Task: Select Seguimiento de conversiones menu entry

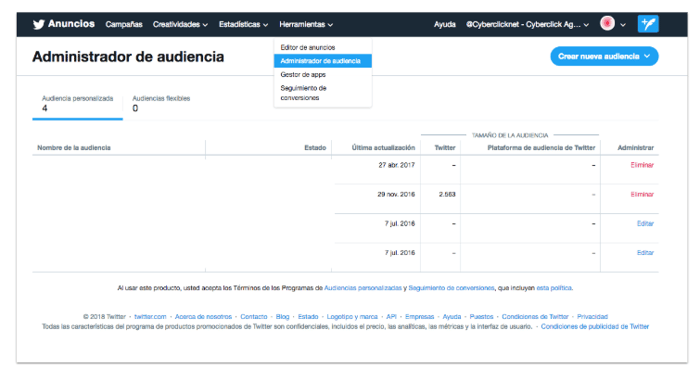Action: [323, 93]
